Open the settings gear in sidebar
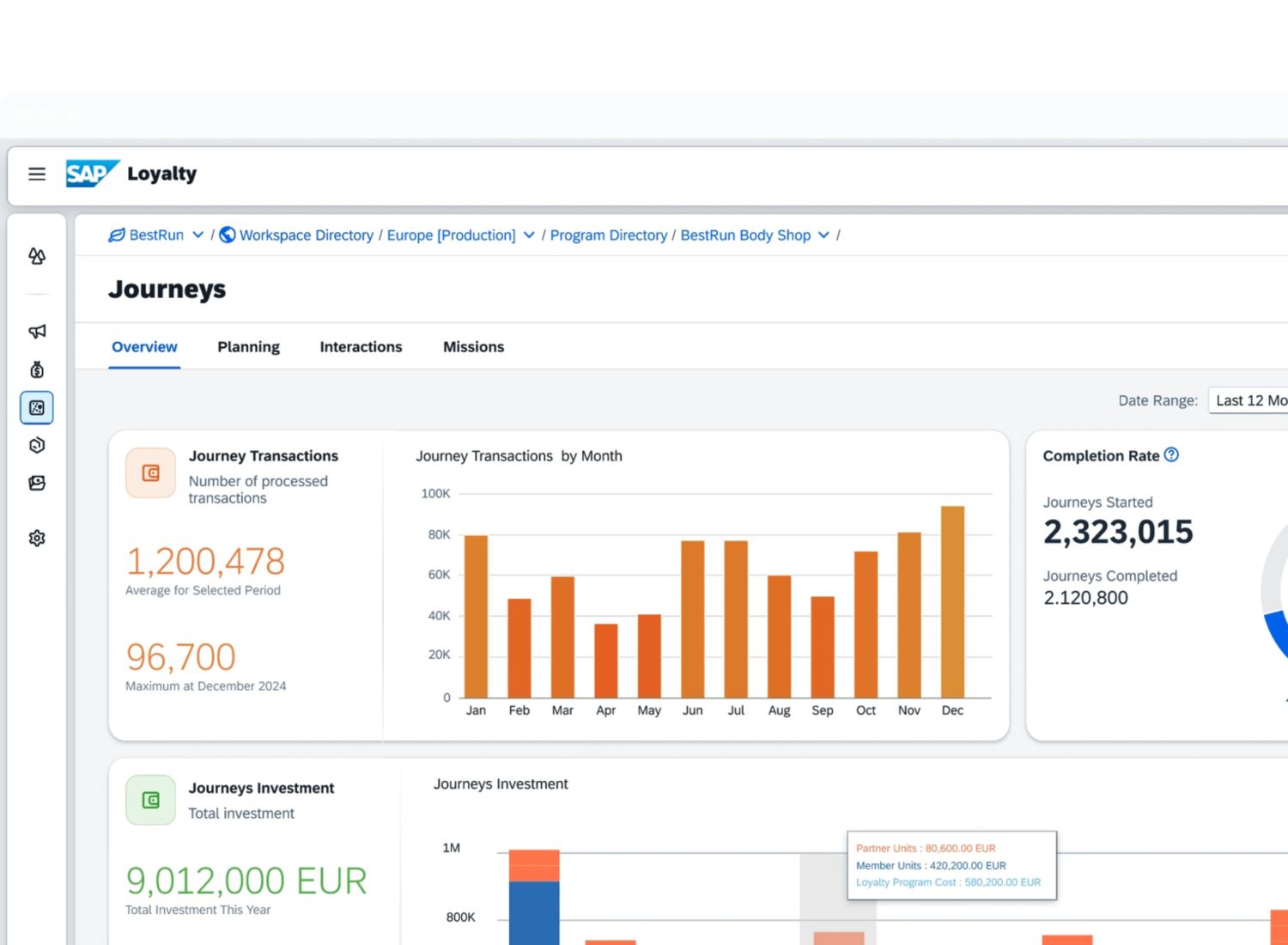Viewport: 1288px width, 945px height. (37, 538)
